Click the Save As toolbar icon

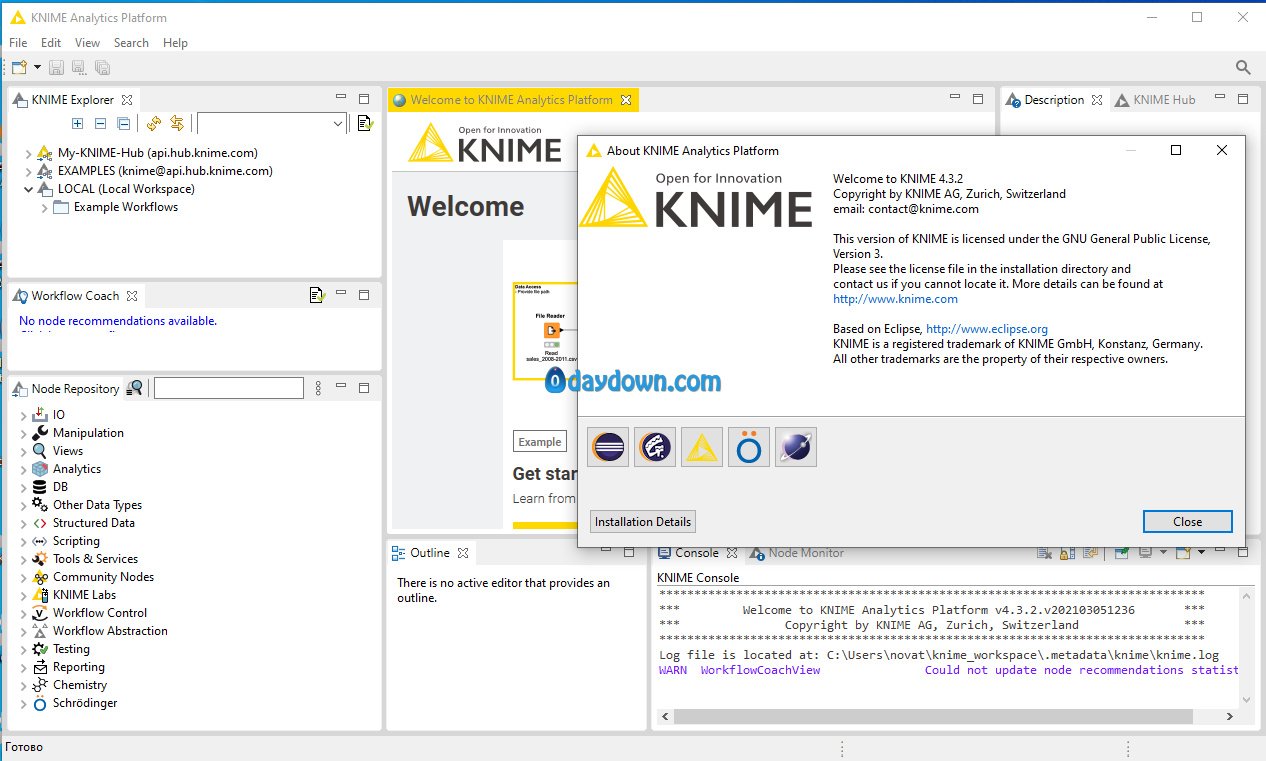coord(79,67)
